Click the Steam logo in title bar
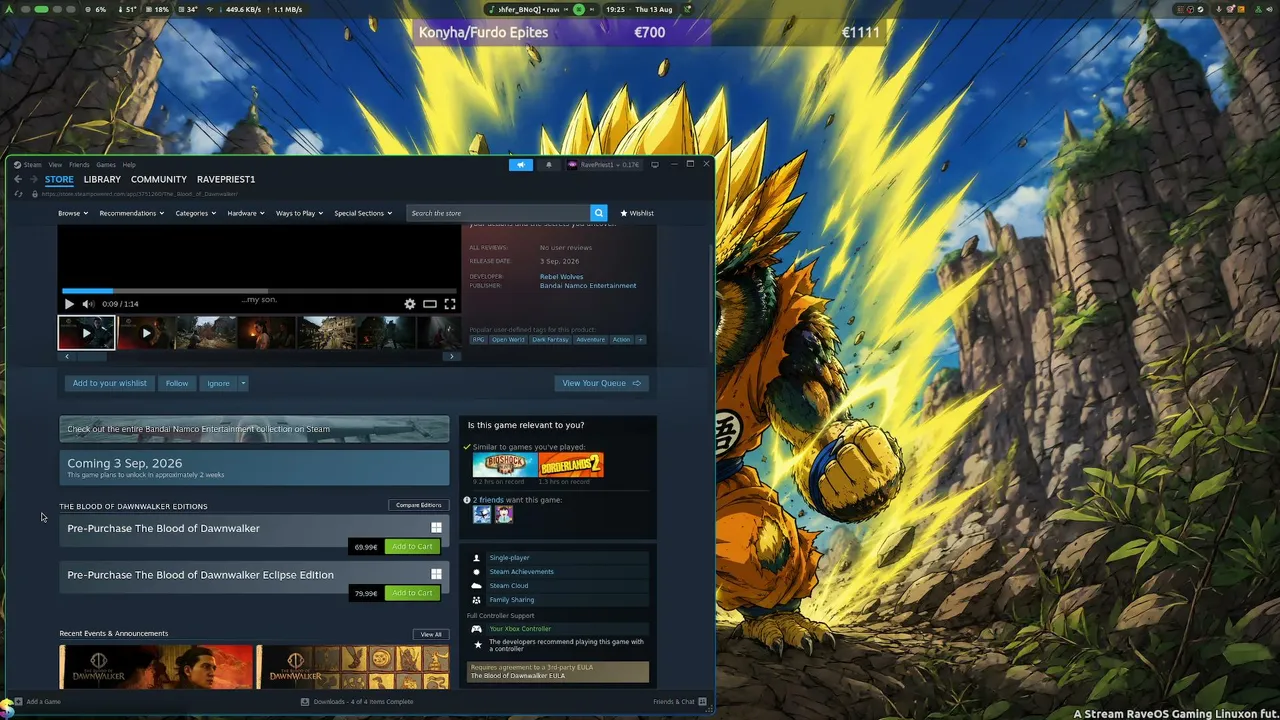The image size is (1280, 720). 17,165
